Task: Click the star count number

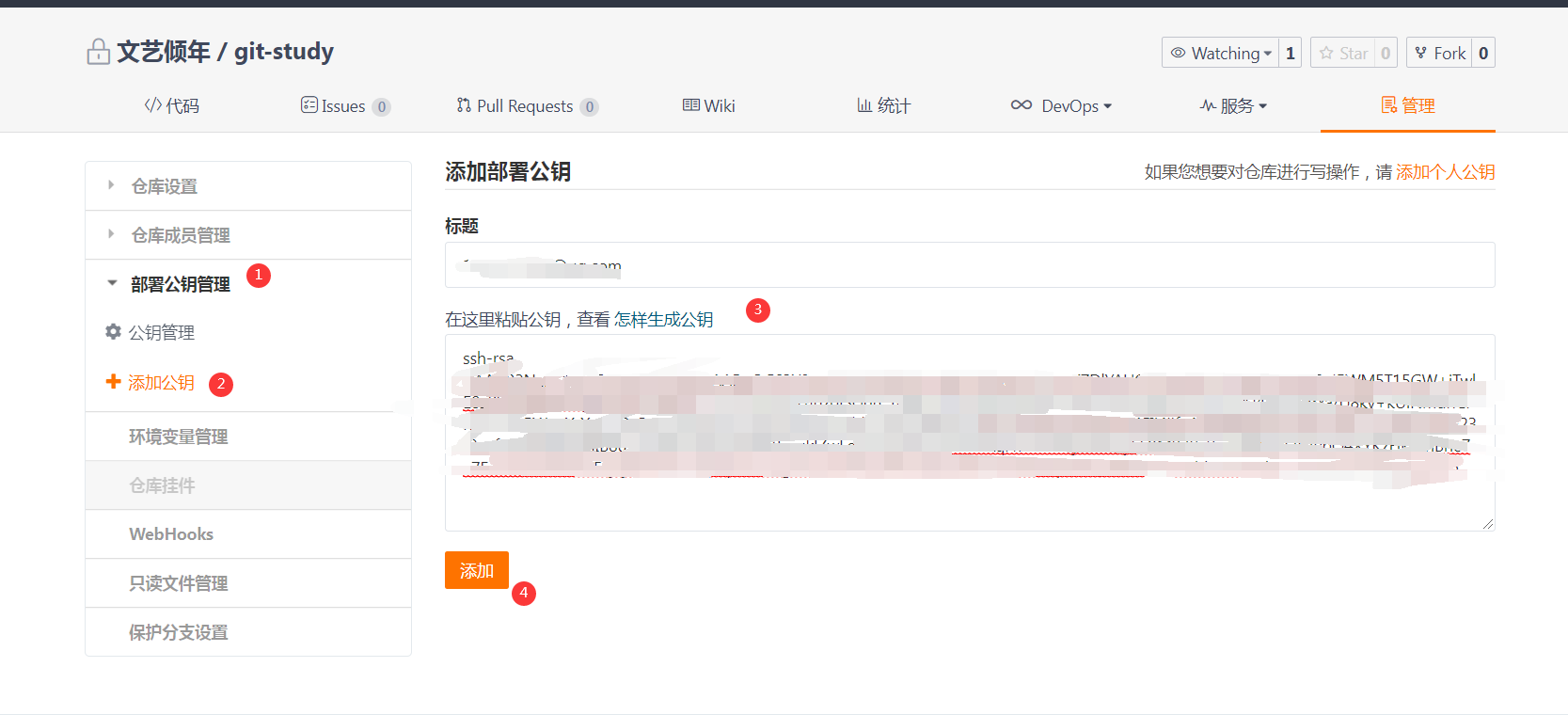Action: 1386,53
